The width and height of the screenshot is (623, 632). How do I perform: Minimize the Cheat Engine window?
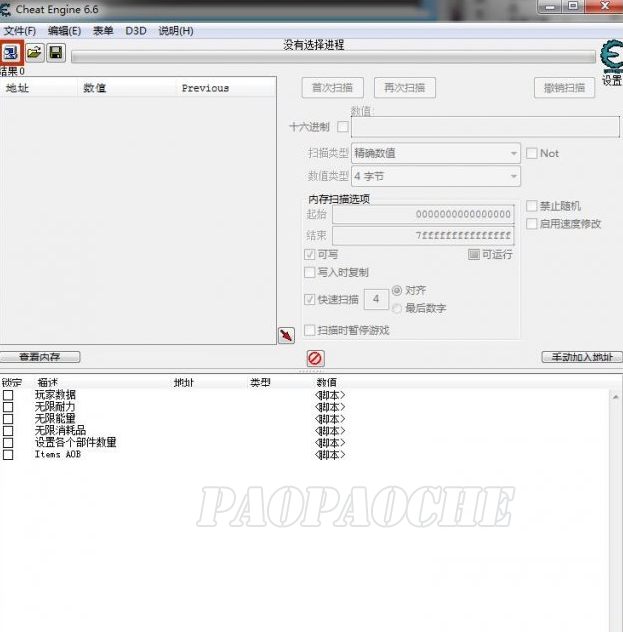550,6
